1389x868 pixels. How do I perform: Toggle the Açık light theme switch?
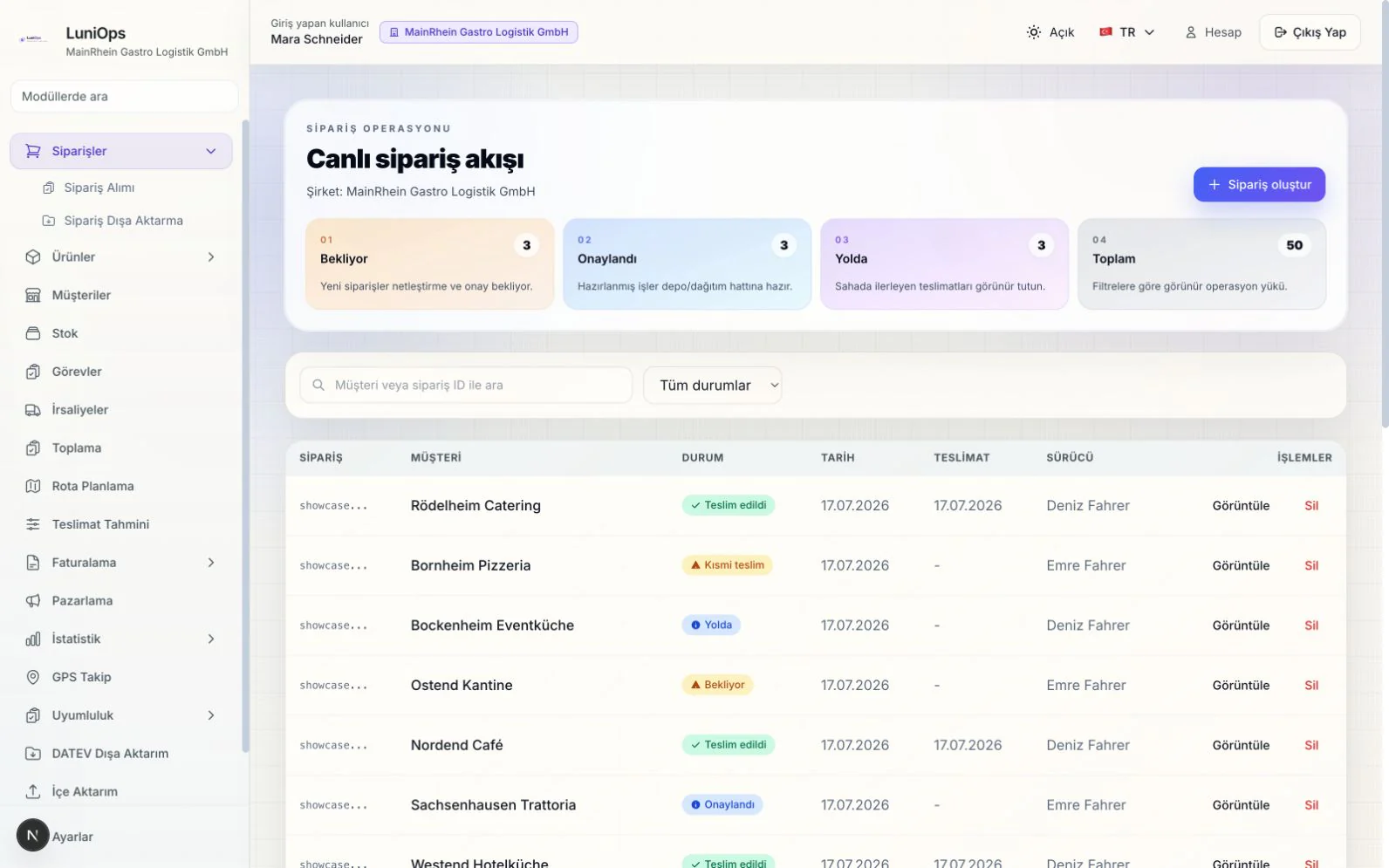(1050, 32)
